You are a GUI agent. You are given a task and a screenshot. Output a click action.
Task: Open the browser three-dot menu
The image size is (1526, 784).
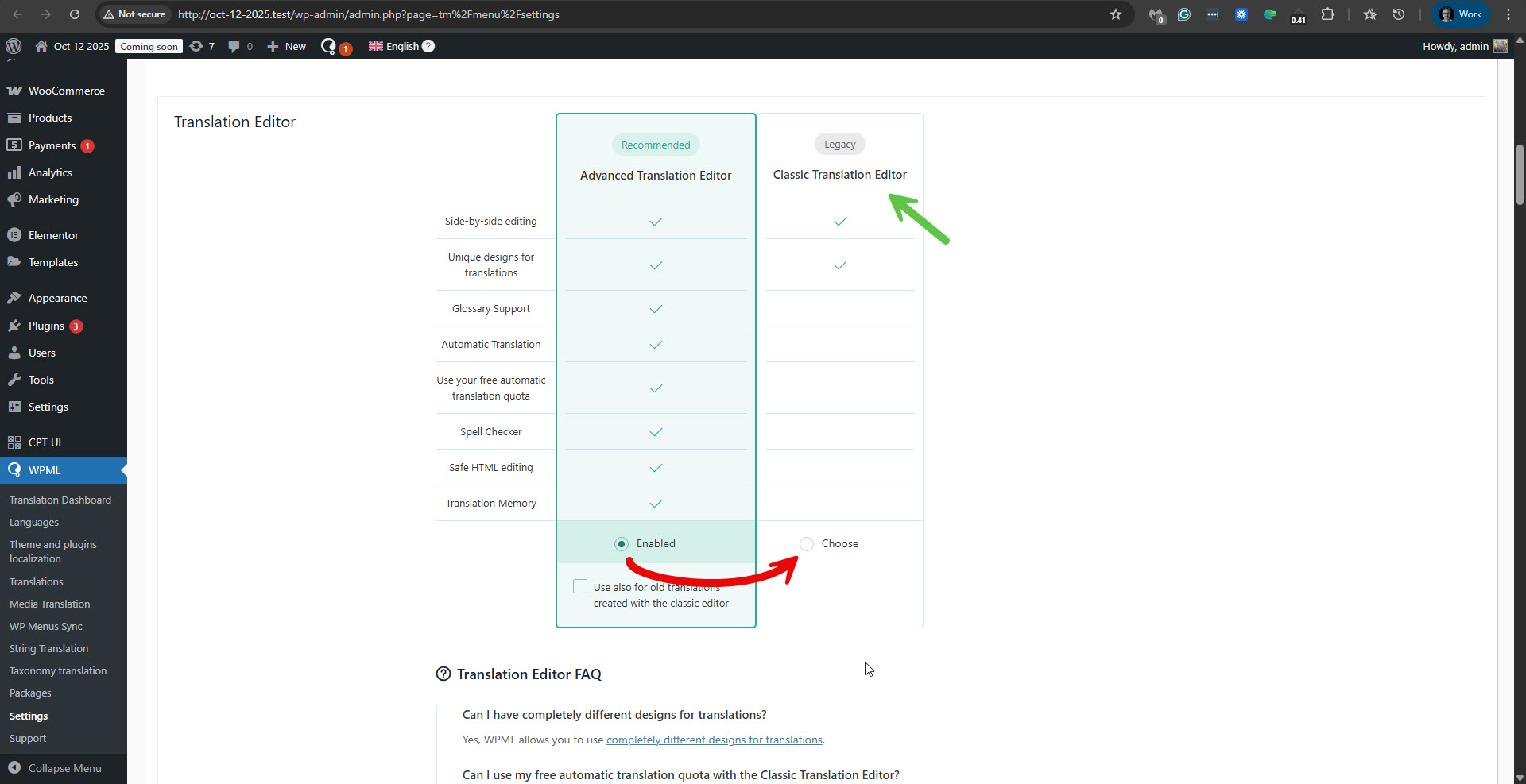coord(1509,14)
